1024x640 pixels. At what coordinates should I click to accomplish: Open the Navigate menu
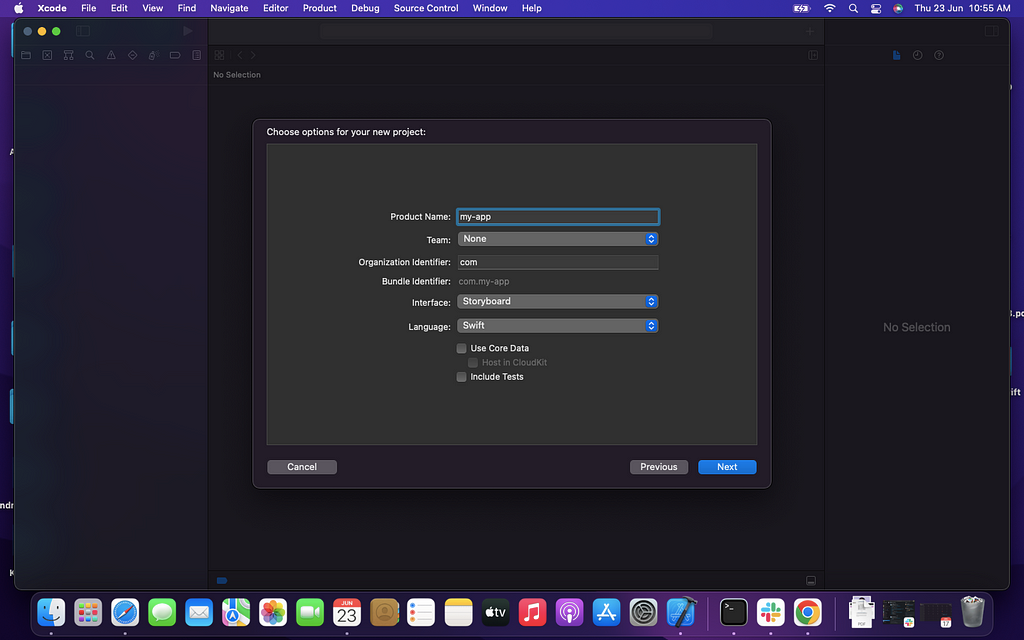click(x=229, y=8)
